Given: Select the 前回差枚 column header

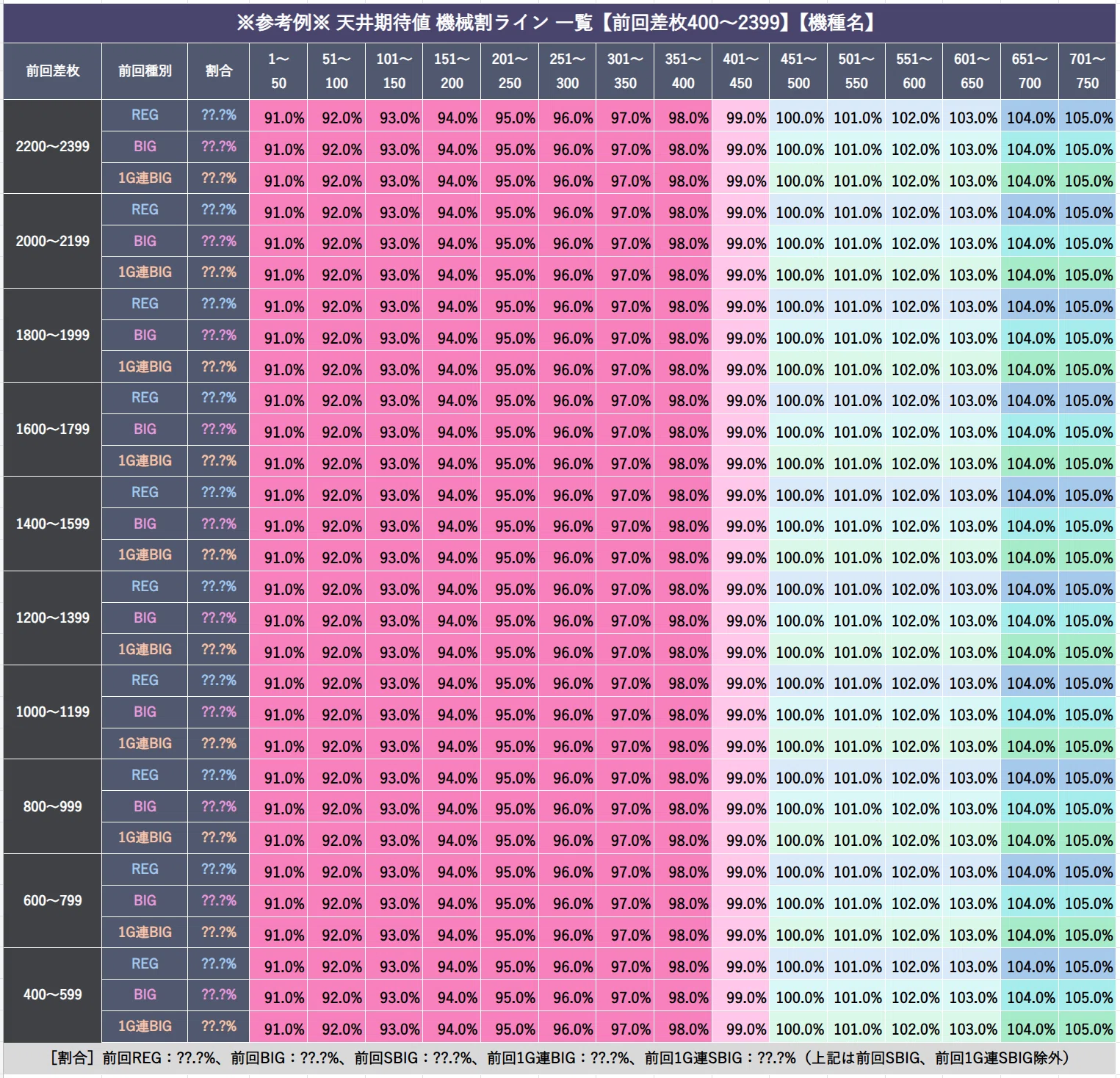Looking at the screenshot, I should 52,71.
